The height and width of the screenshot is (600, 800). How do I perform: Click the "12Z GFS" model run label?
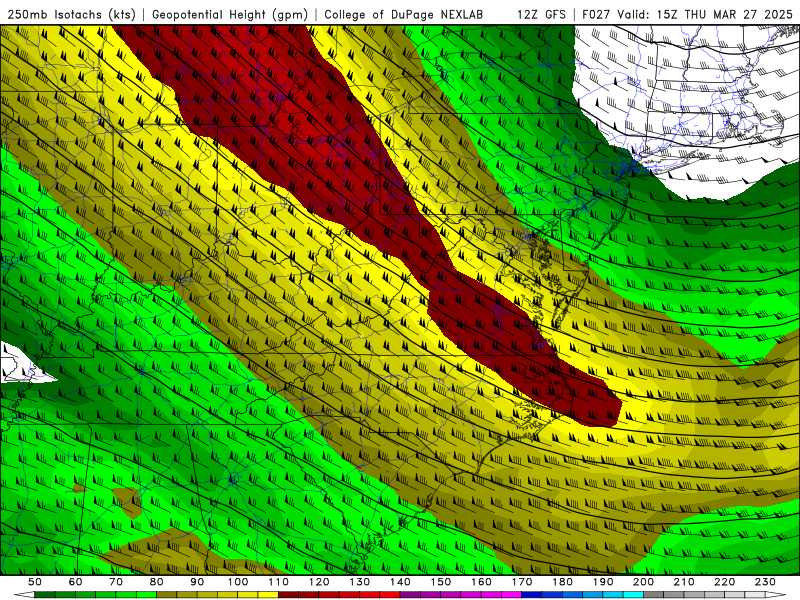coord(541,14)
